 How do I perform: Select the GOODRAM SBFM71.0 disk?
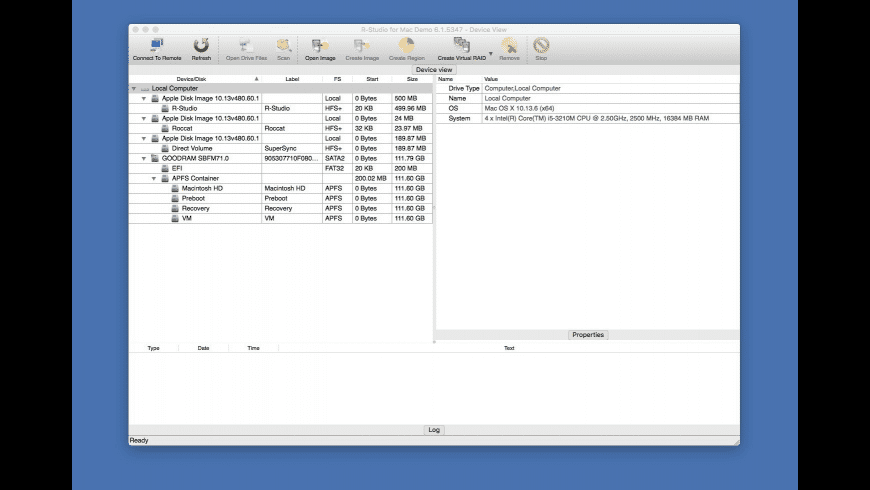click(281, 158)
